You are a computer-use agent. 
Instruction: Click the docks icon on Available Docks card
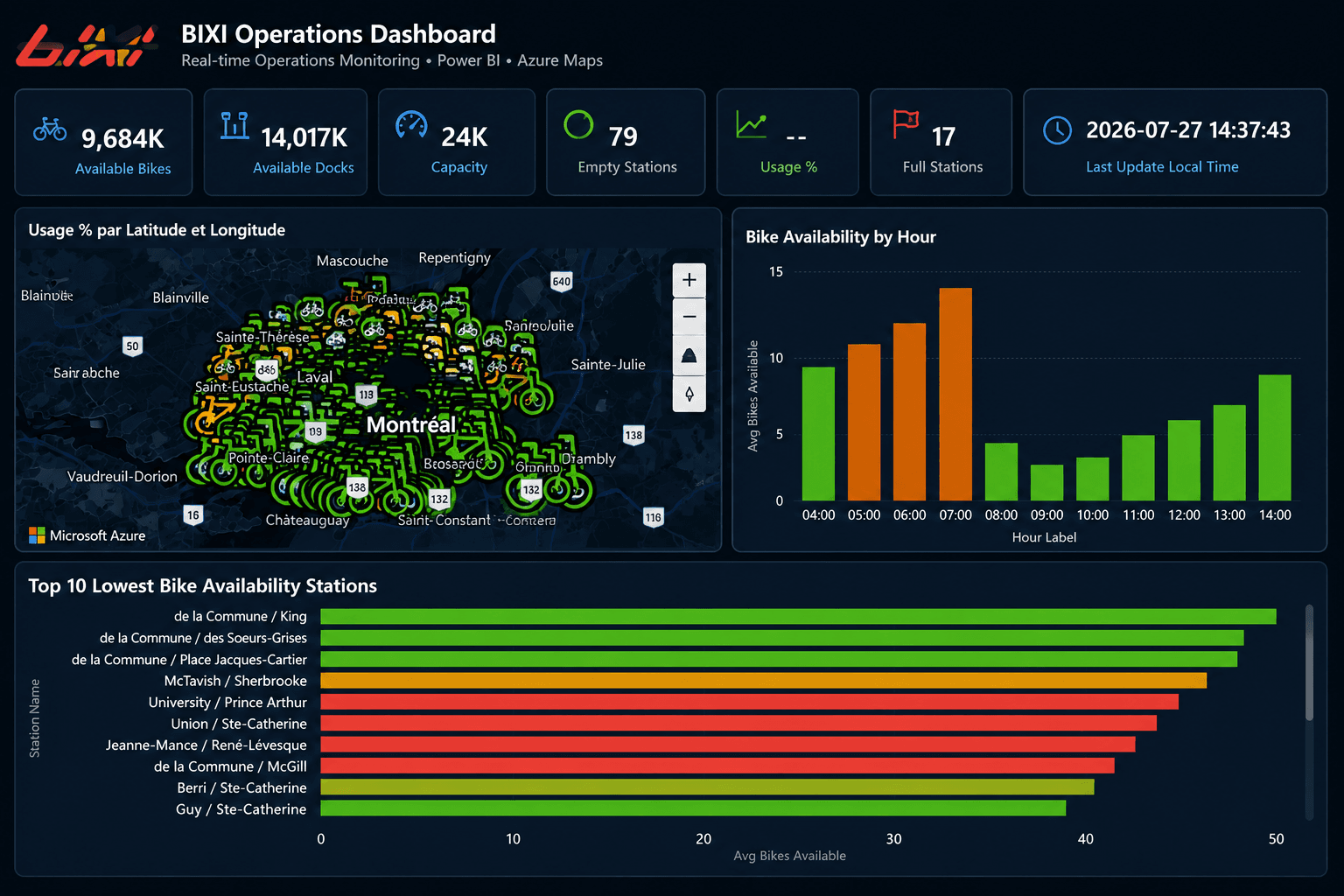234,125
